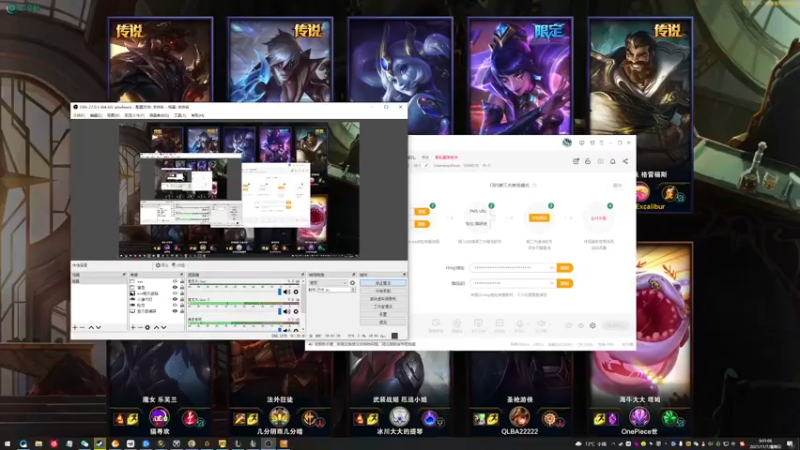Click the speaker icon in streaming app bottom bar
This screenshot has width=800, height=450.
[541, 323]
